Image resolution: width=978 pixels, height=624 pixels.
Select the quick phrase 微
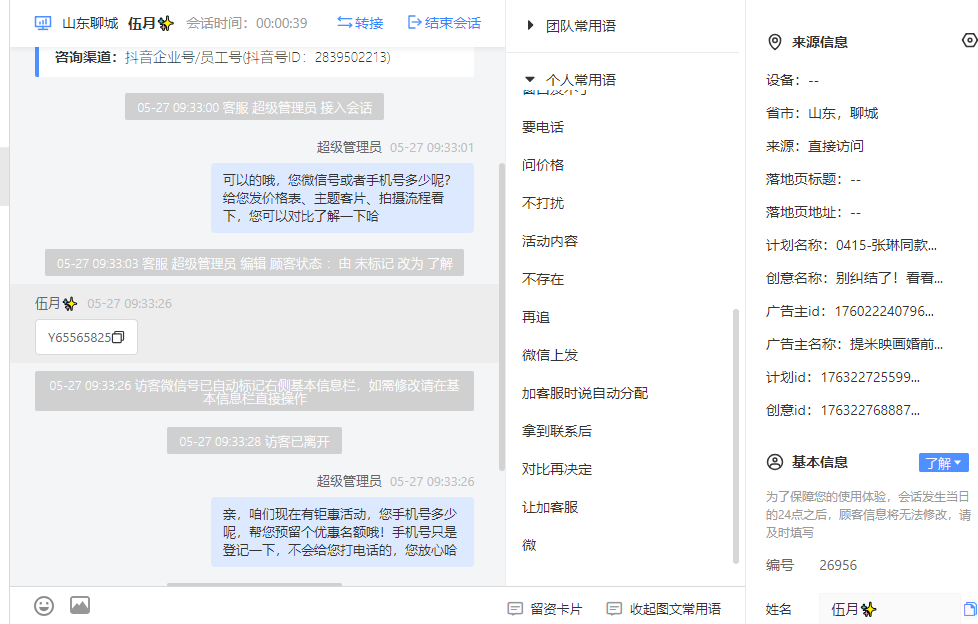[x=529, y=546]
